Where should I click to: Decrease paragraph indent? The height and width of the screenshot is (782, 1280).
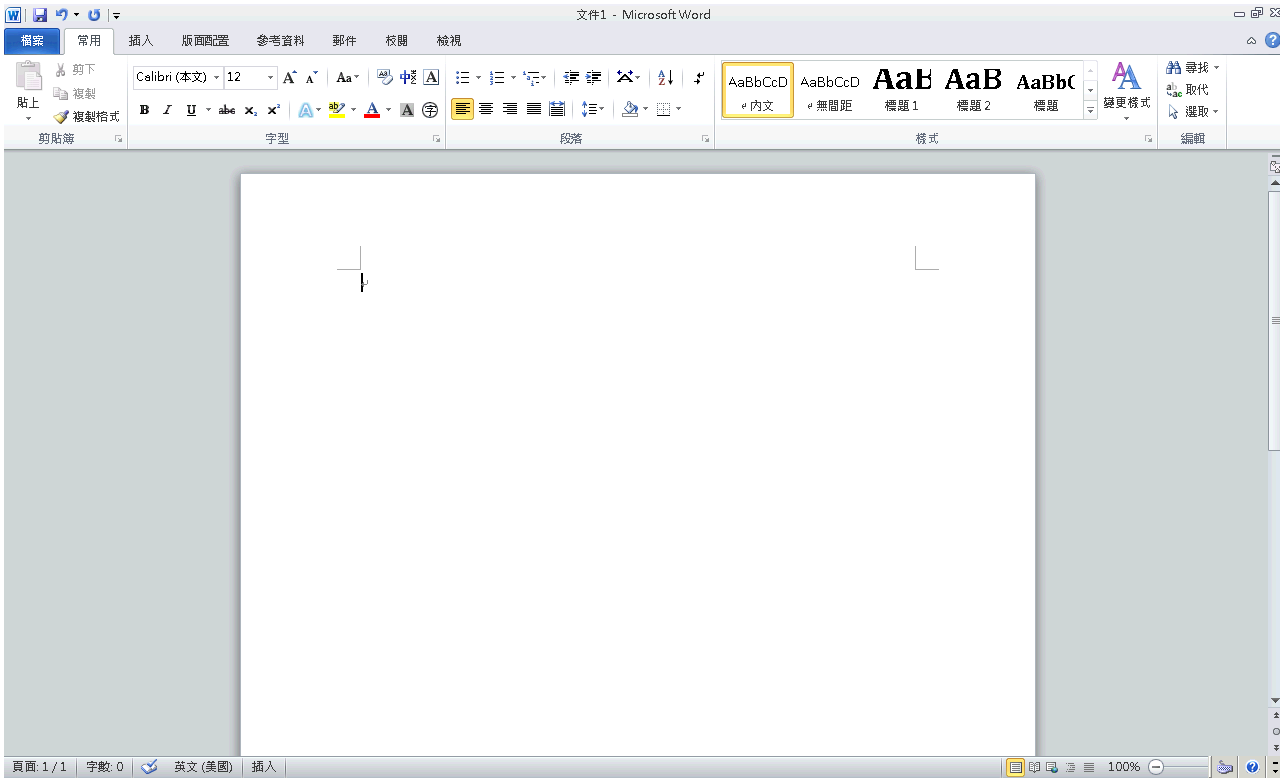(571, 77)
